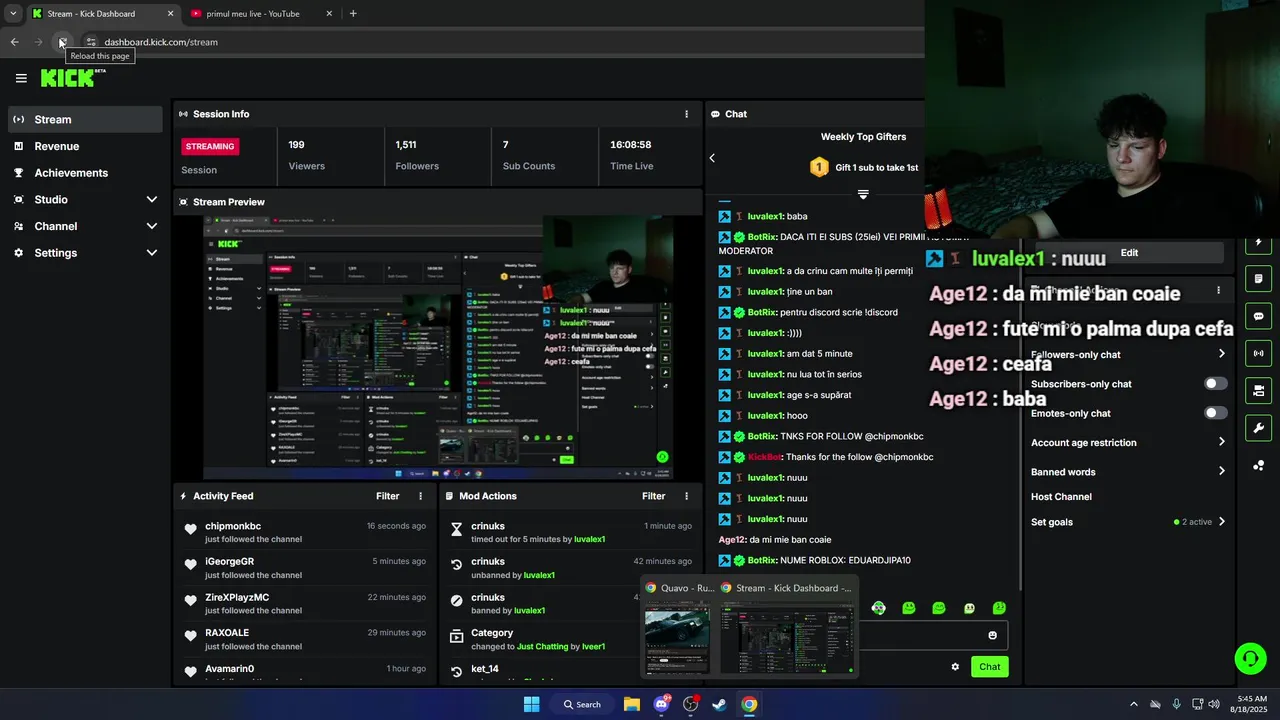Expand the Studio sidebar section

click(152, 200)
